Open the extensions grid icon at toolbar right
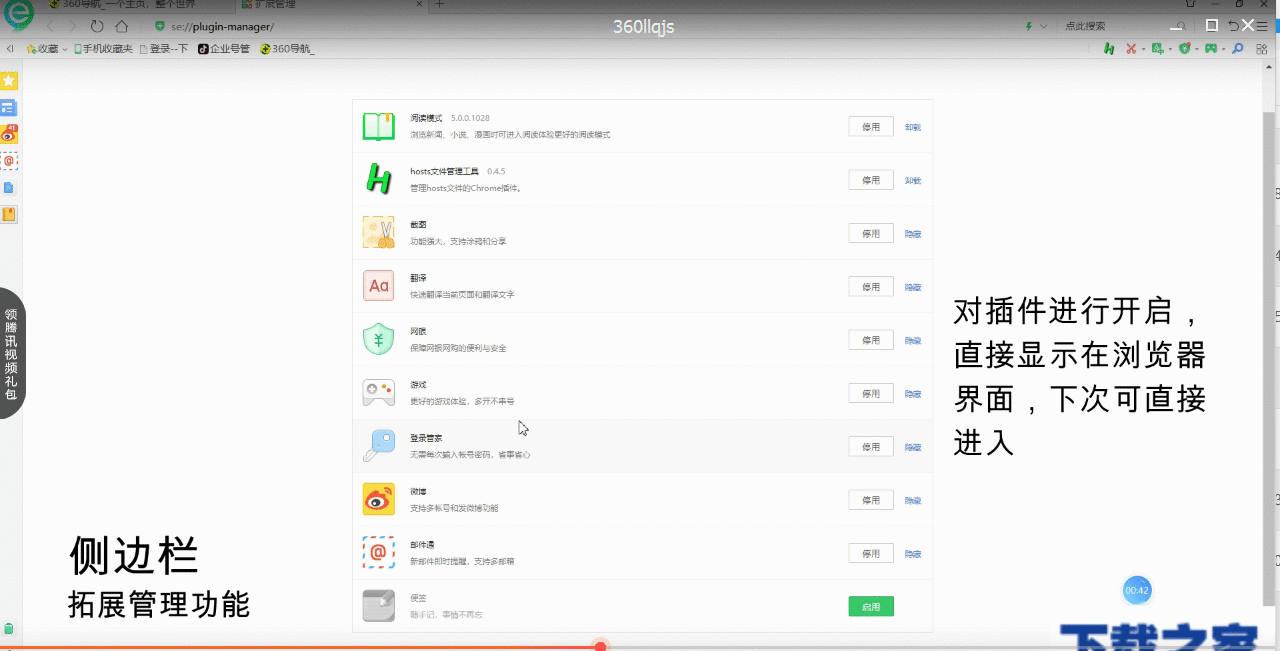The image size is (1280, 651). (1263, 48)
